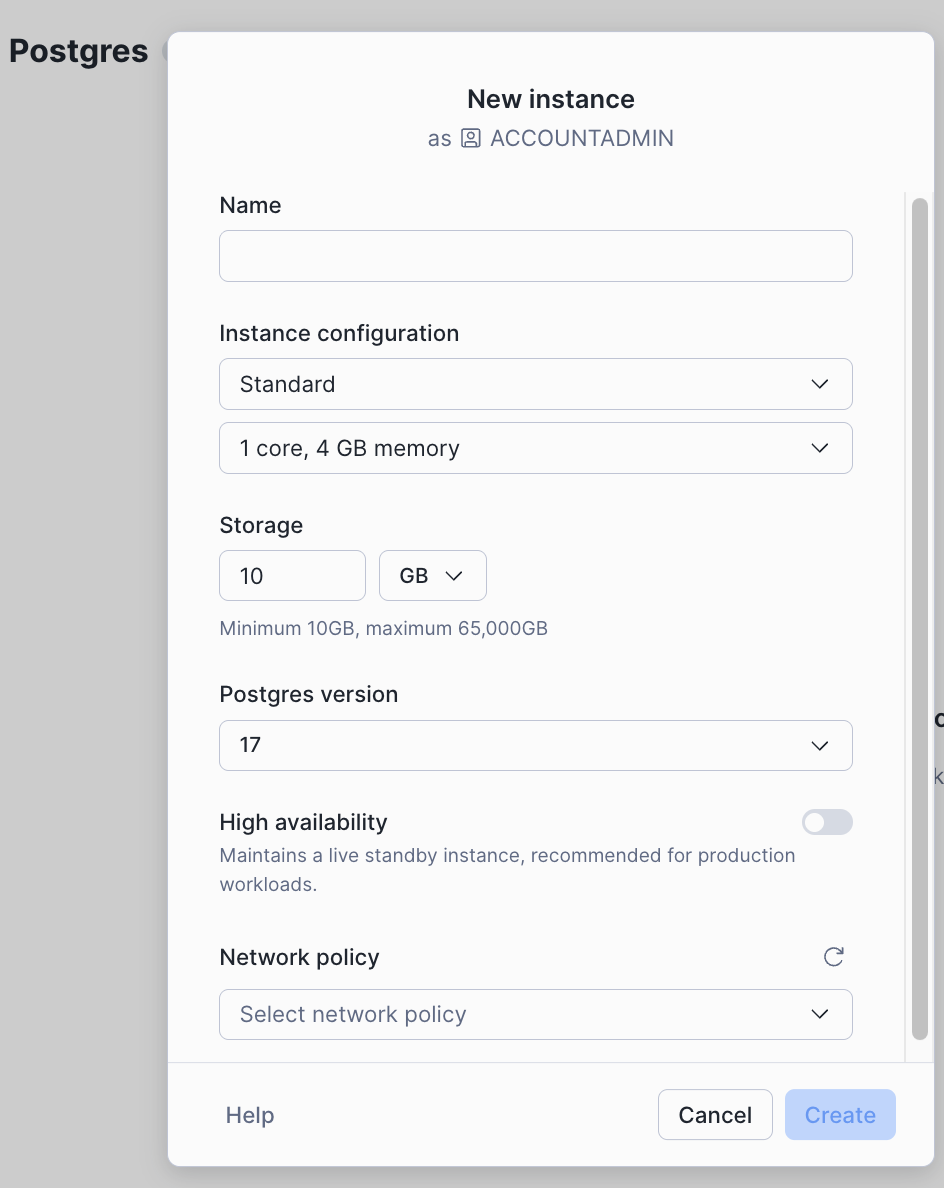This screenshot has width=944, height=1188.
Task: Enable the High availability toggle
Action: [x=827, y=822]
